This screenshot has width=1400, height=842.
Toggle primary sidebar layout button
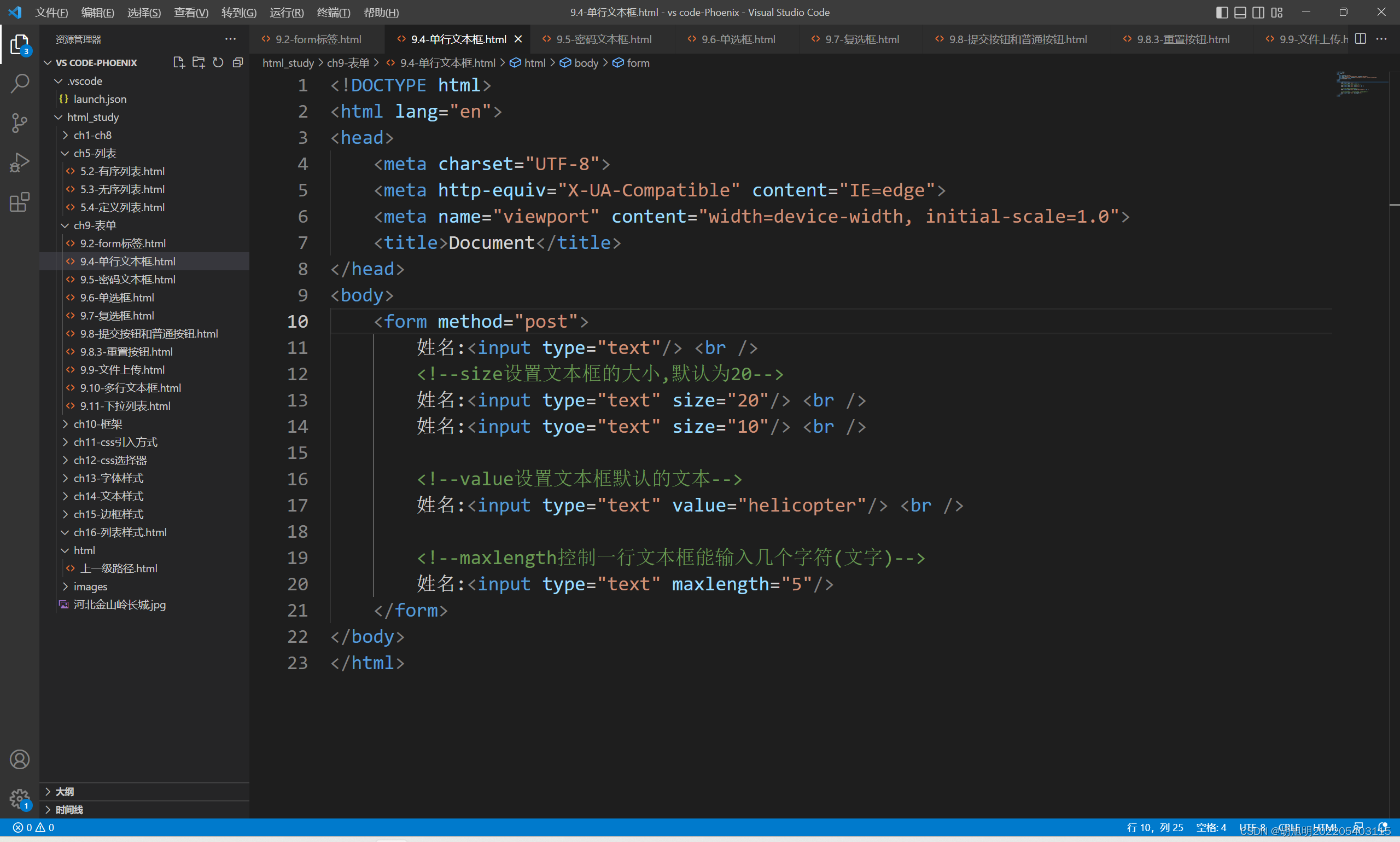coord(1222,13)
